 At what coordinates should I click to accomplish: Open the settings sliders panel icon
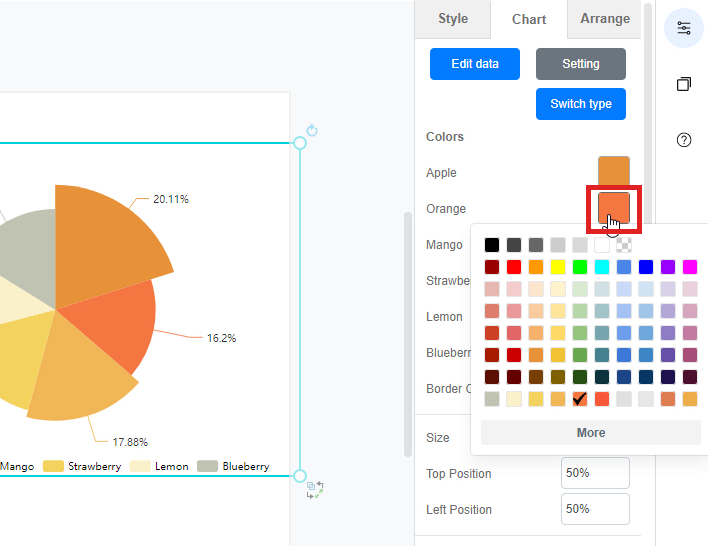684,27
